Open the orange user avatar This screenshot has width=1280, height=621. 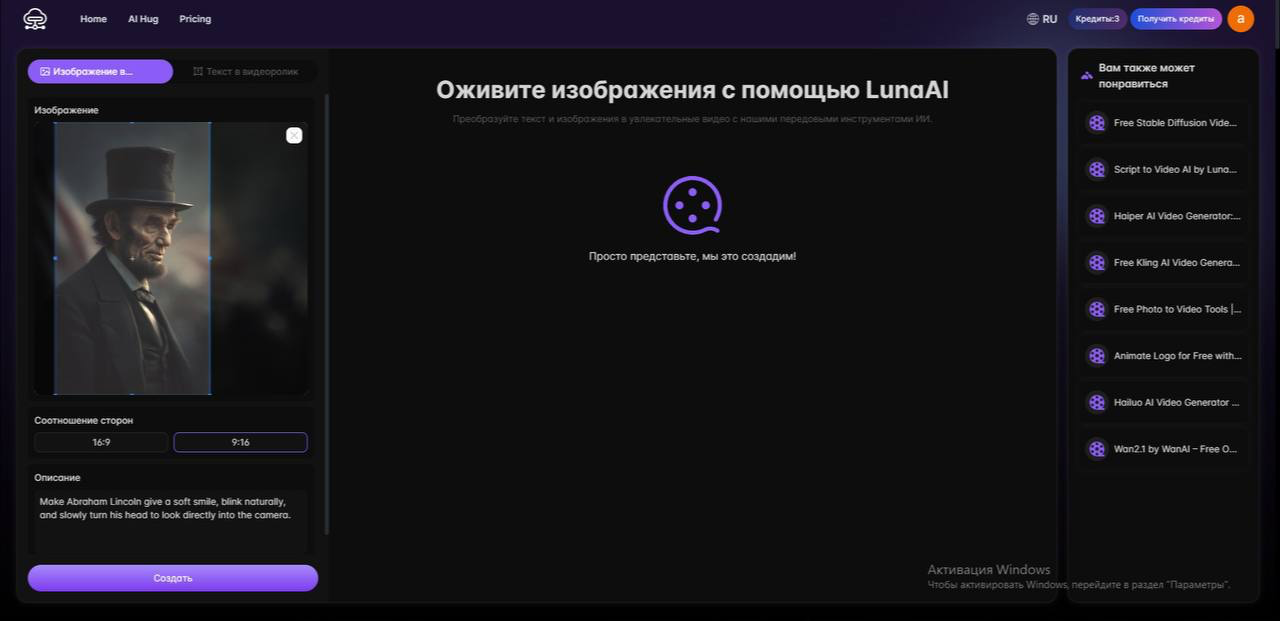tap(1241, 19)
